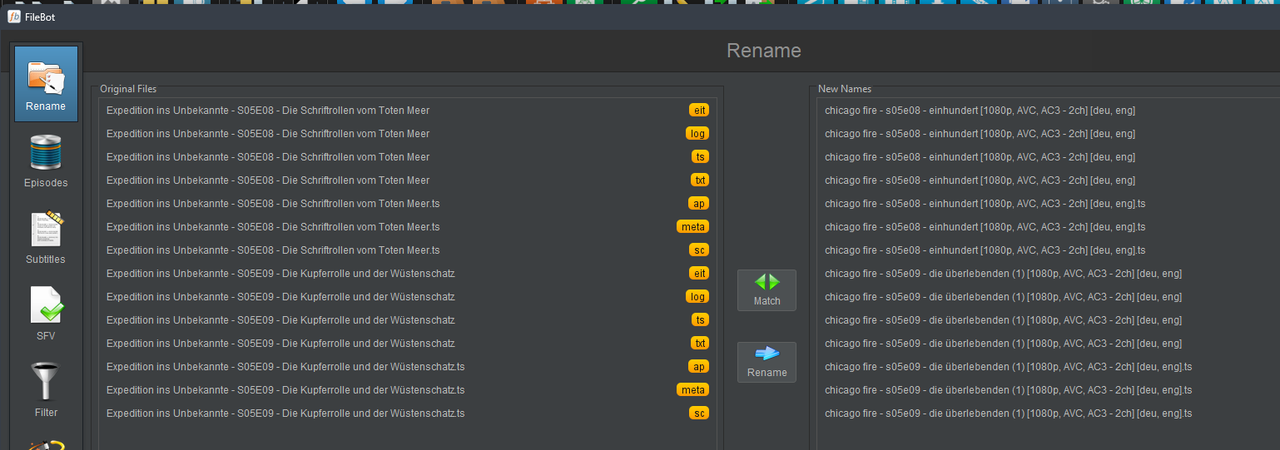Select S05E08 Toten Meer.ts file with ap badge
The image size is (1280, 450).
(x=408, y=203)
